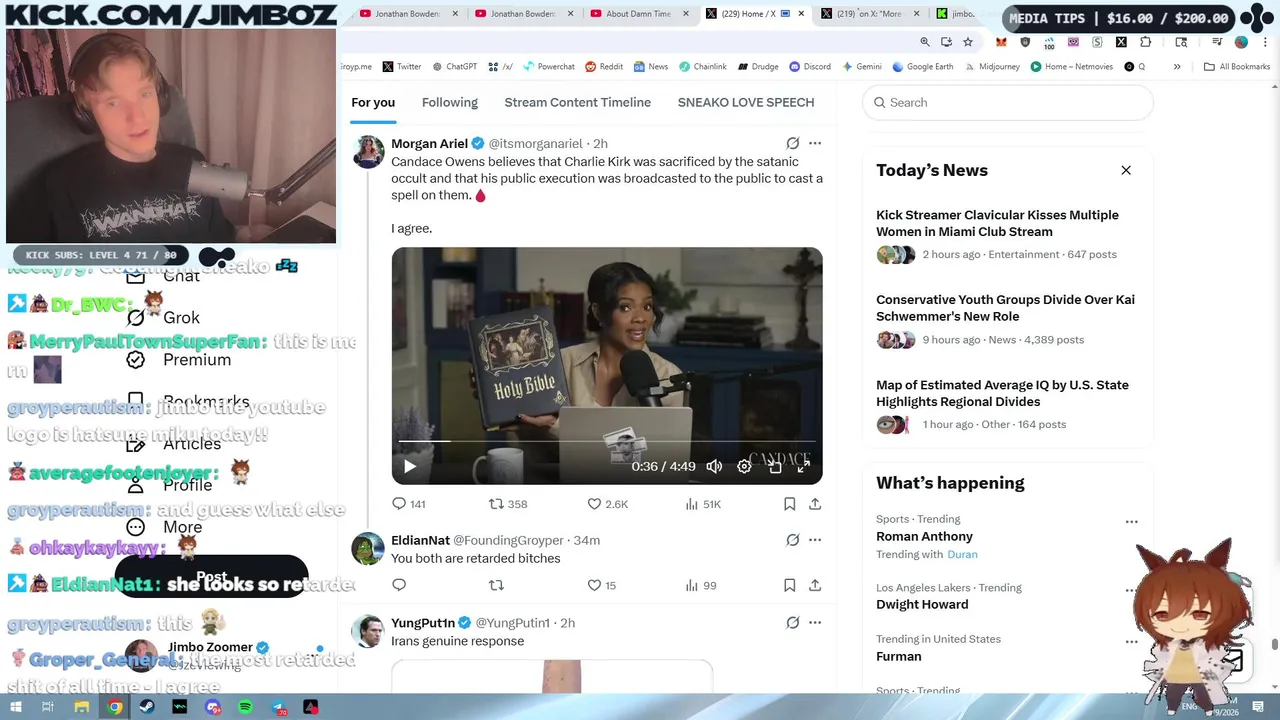Open more options for the Roman Anthony trend
This screenshot has height=720, width=1280.
click(1131, 522)
